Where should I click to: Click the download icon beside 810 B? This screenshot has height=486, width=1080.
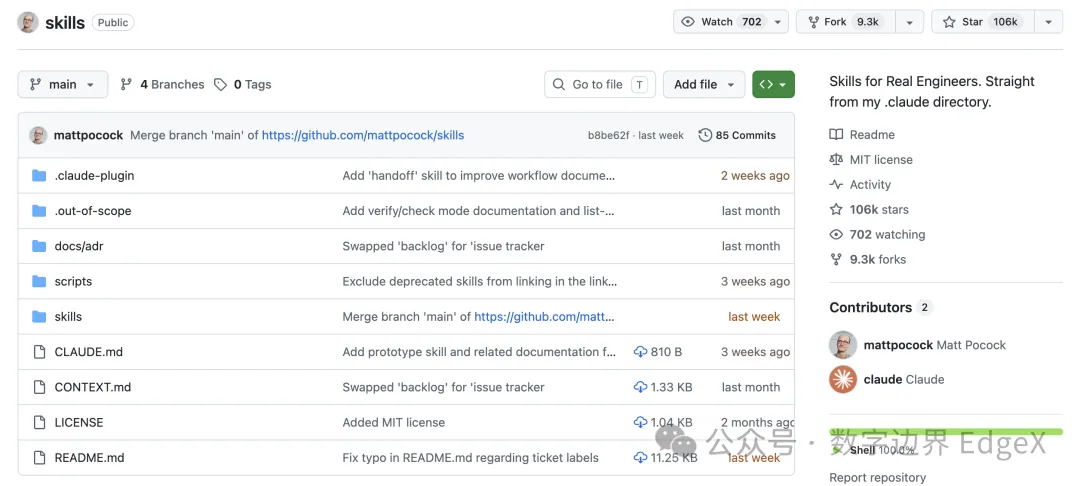[x=641, y=352]
